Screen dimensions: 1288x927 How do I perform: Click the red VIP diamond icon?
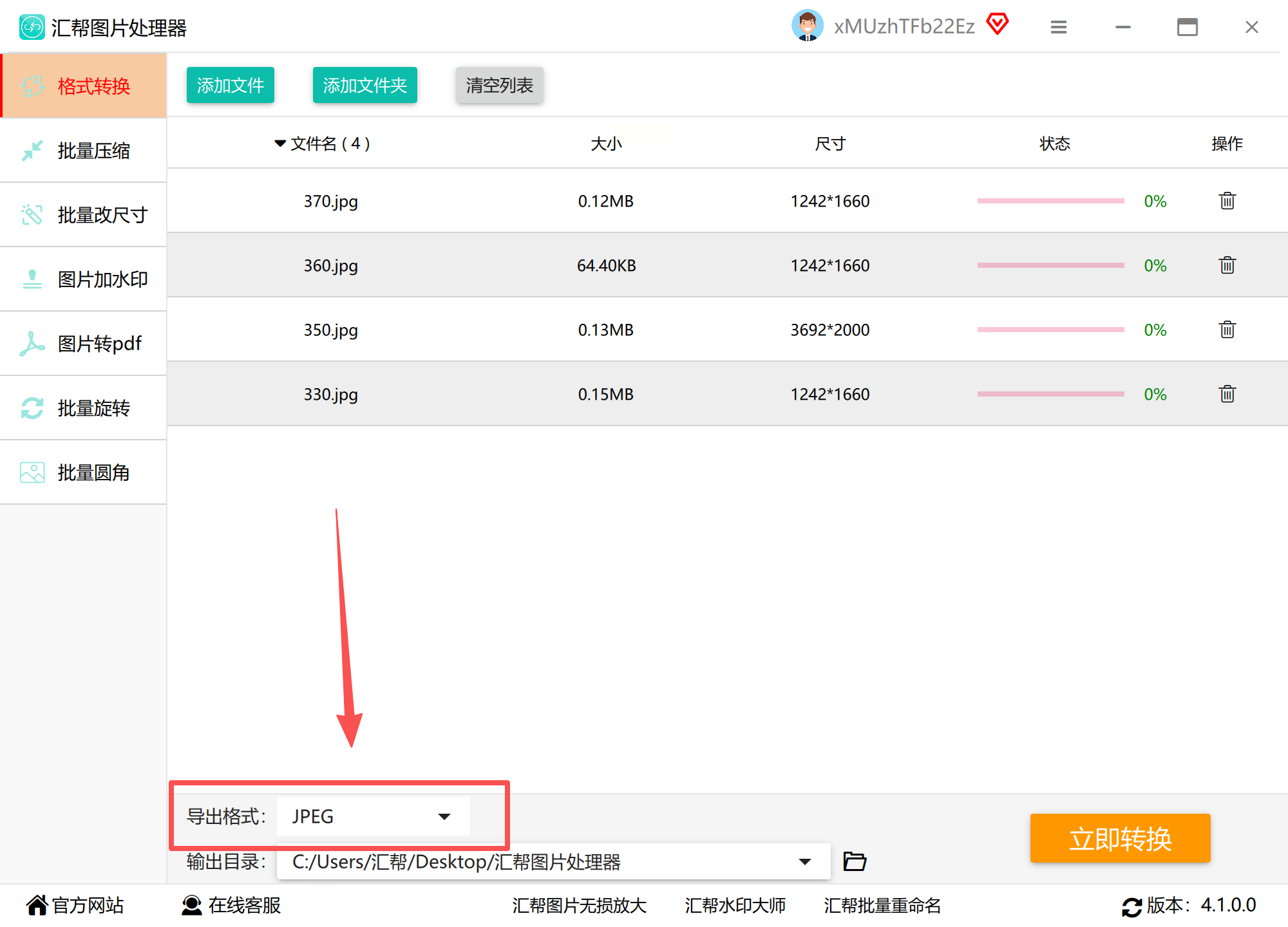pyautogui.click(x=997, y=25)
